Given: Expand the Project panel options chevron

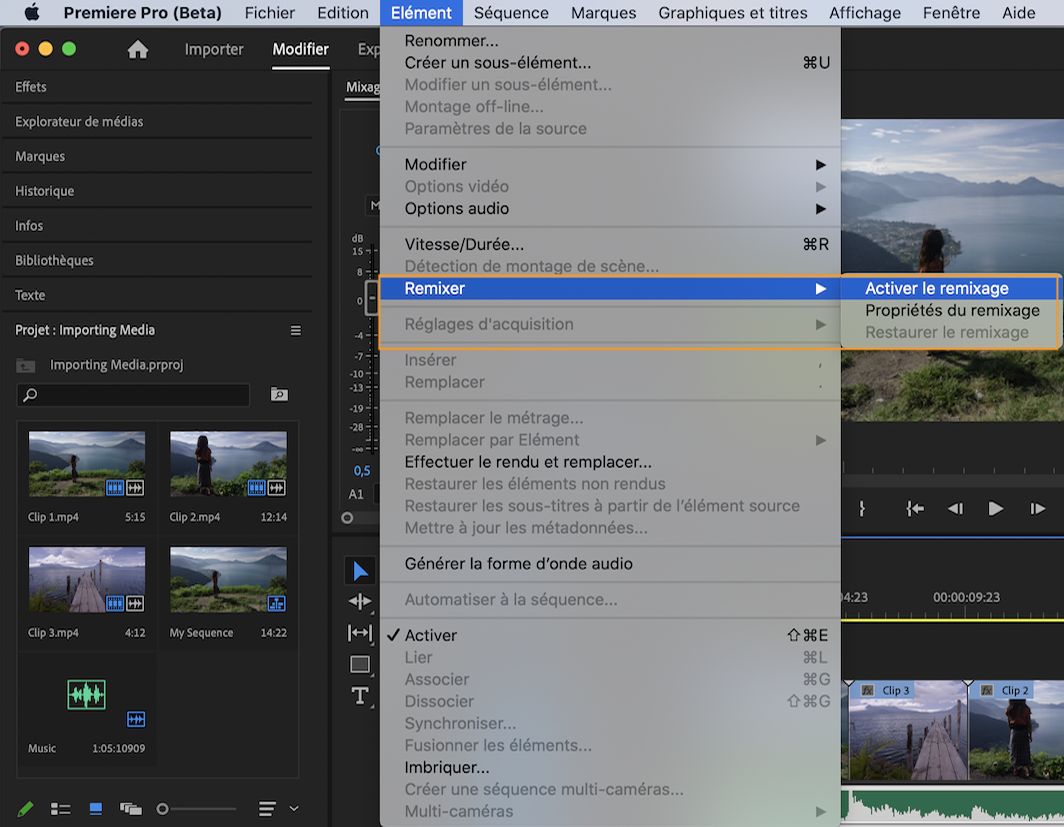Looking at the screenshot, I should pos(294,808).
